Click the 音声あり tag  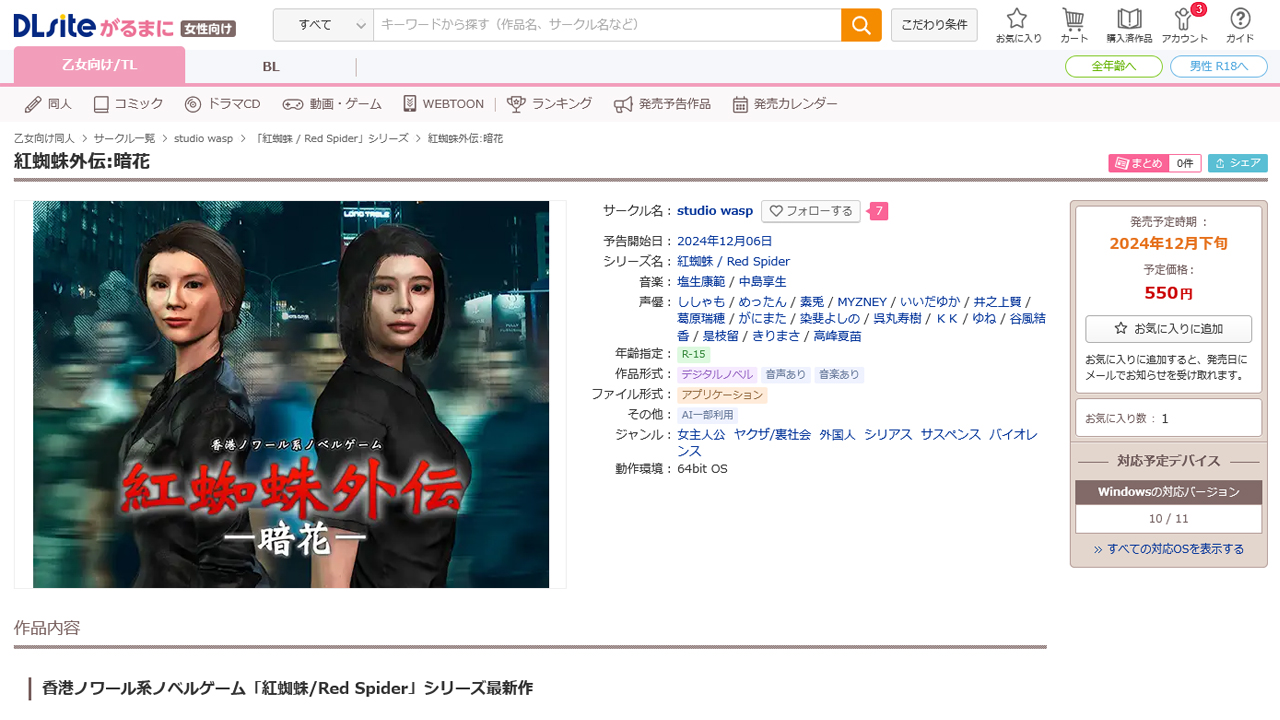(786, 375)
